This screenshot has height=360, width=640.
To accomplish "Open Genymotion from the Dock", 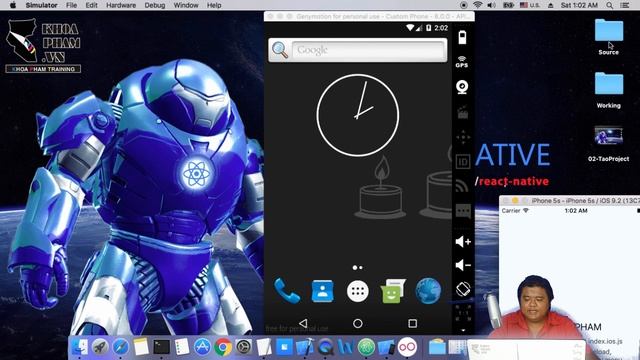I will click(407, 347).
